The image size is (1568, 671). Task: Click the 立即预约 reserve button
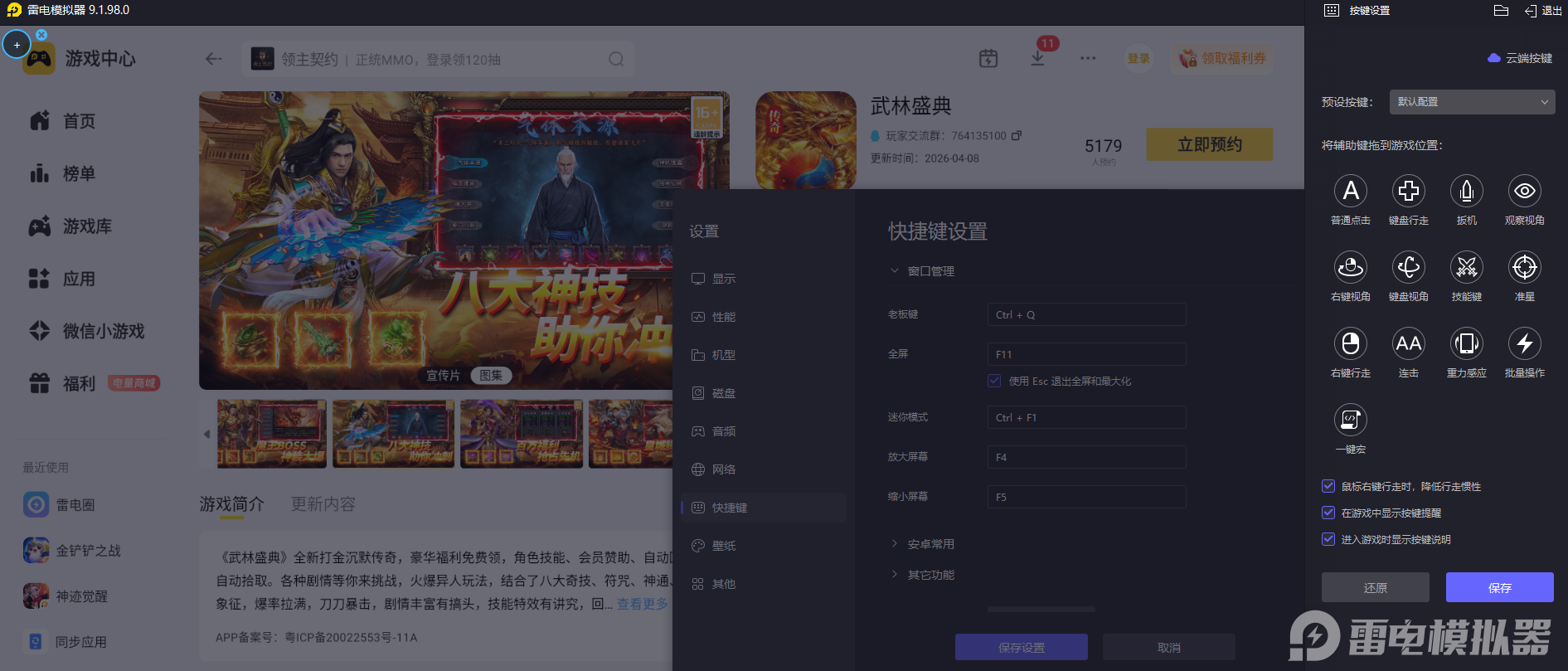1210,144
